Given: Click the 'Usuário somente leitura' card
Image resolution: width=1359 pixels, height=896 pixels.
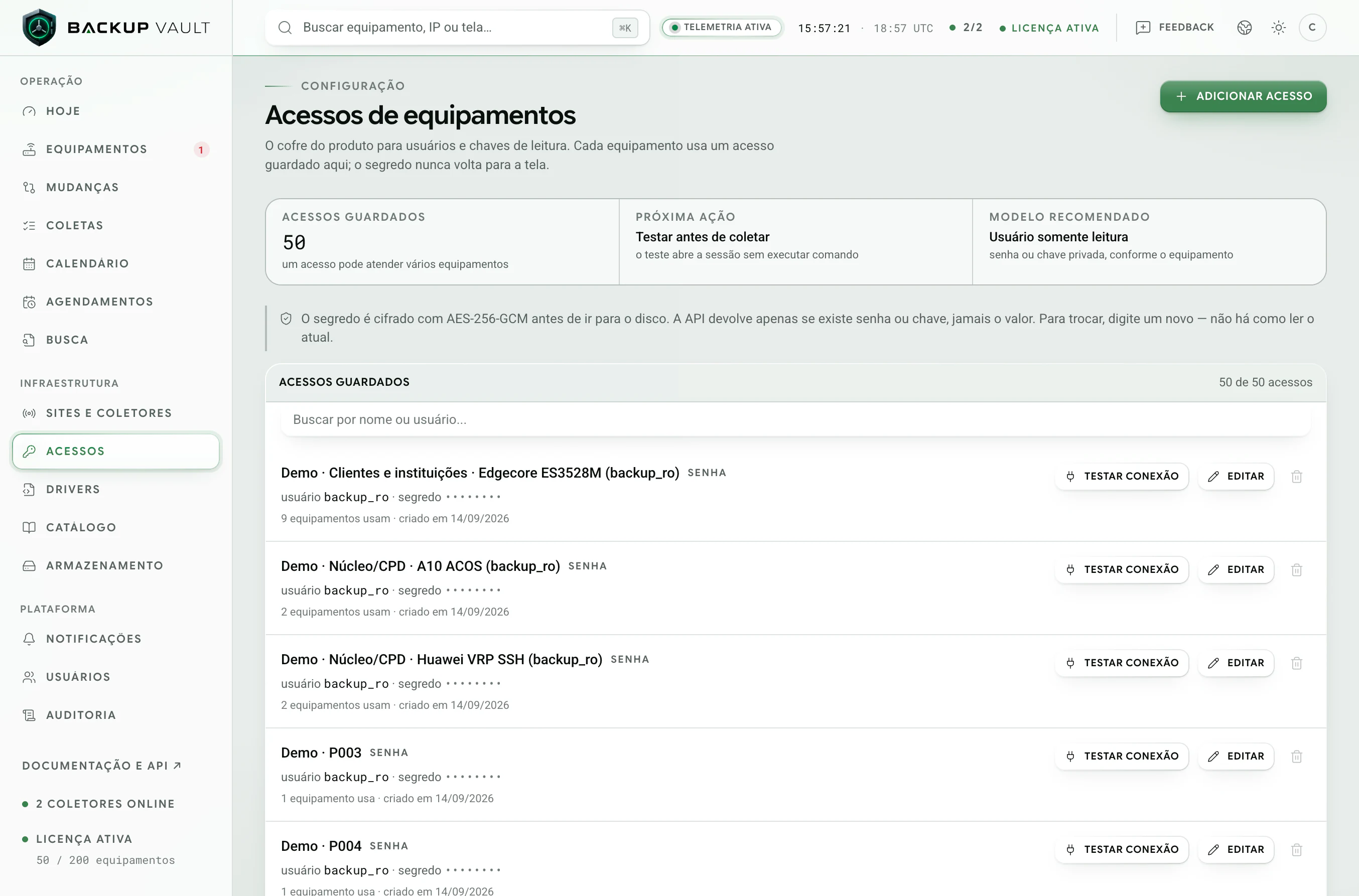Looking at the screenshot, I should [1149, 242].
